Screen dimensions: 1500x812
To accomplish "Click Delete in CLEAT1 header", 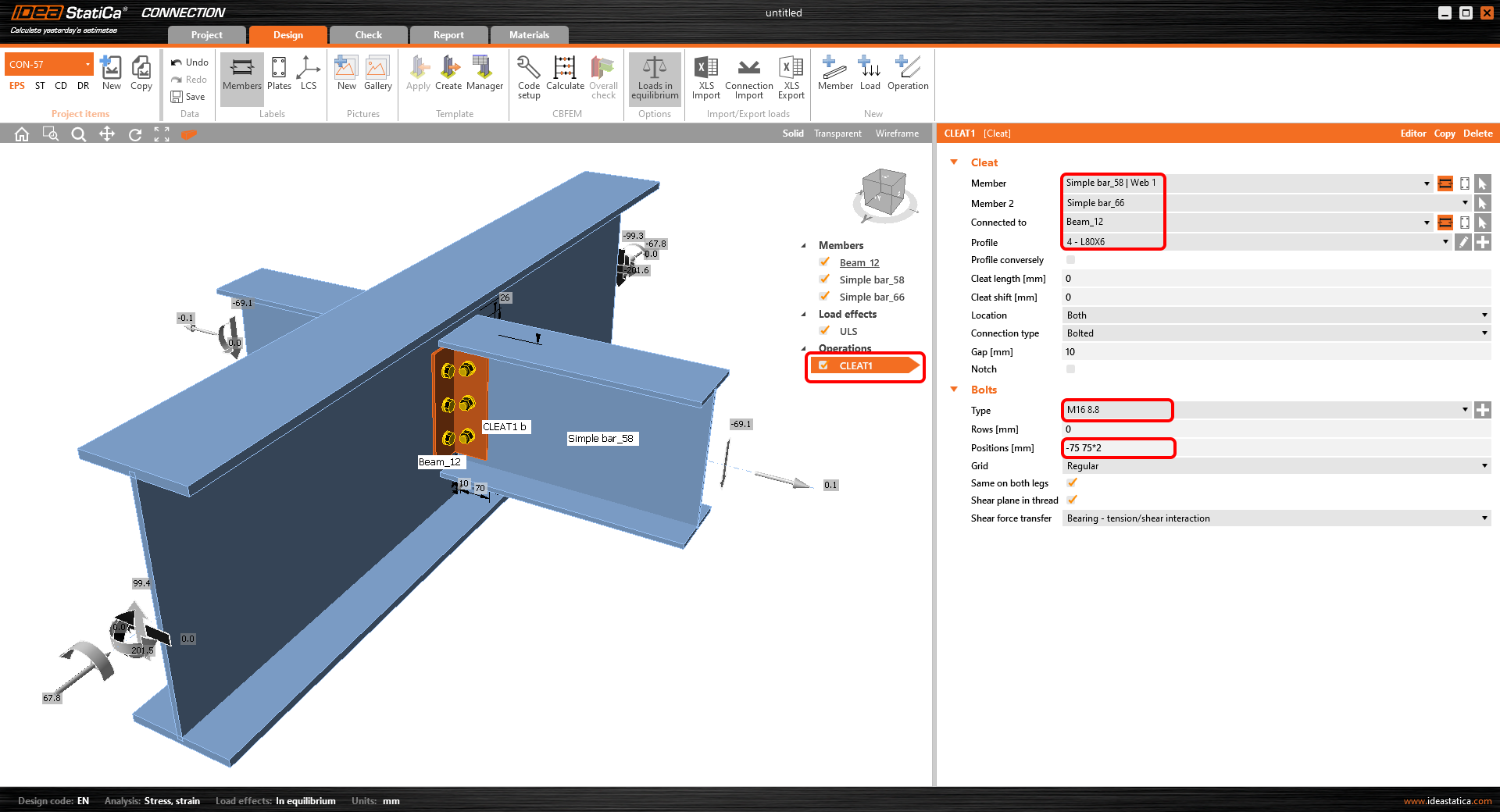I will (x=1477, y=134).
